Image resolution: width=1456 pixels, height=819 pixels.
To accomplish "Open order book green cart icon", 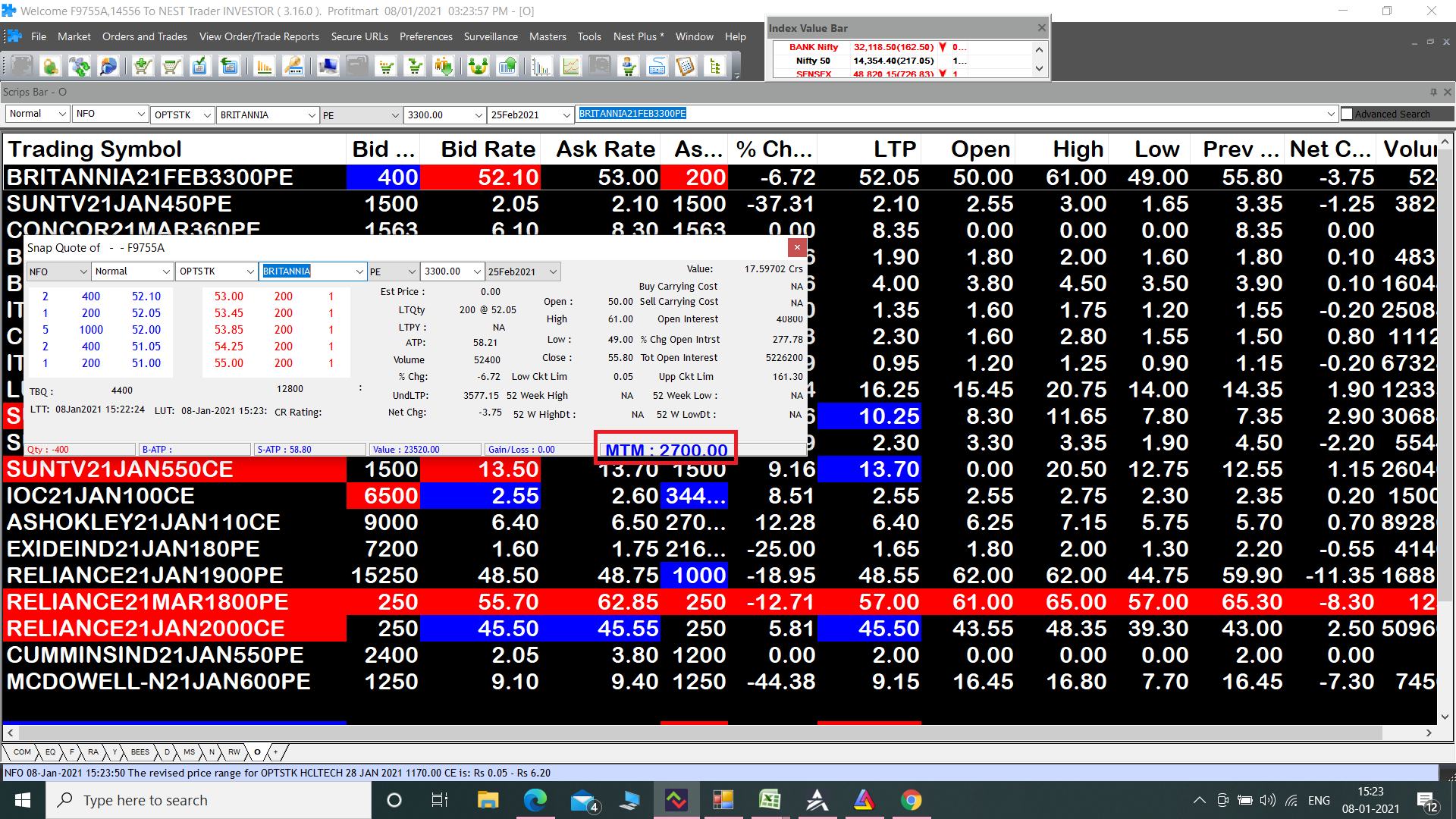I will pyautogui.click(x=387, y=67).
